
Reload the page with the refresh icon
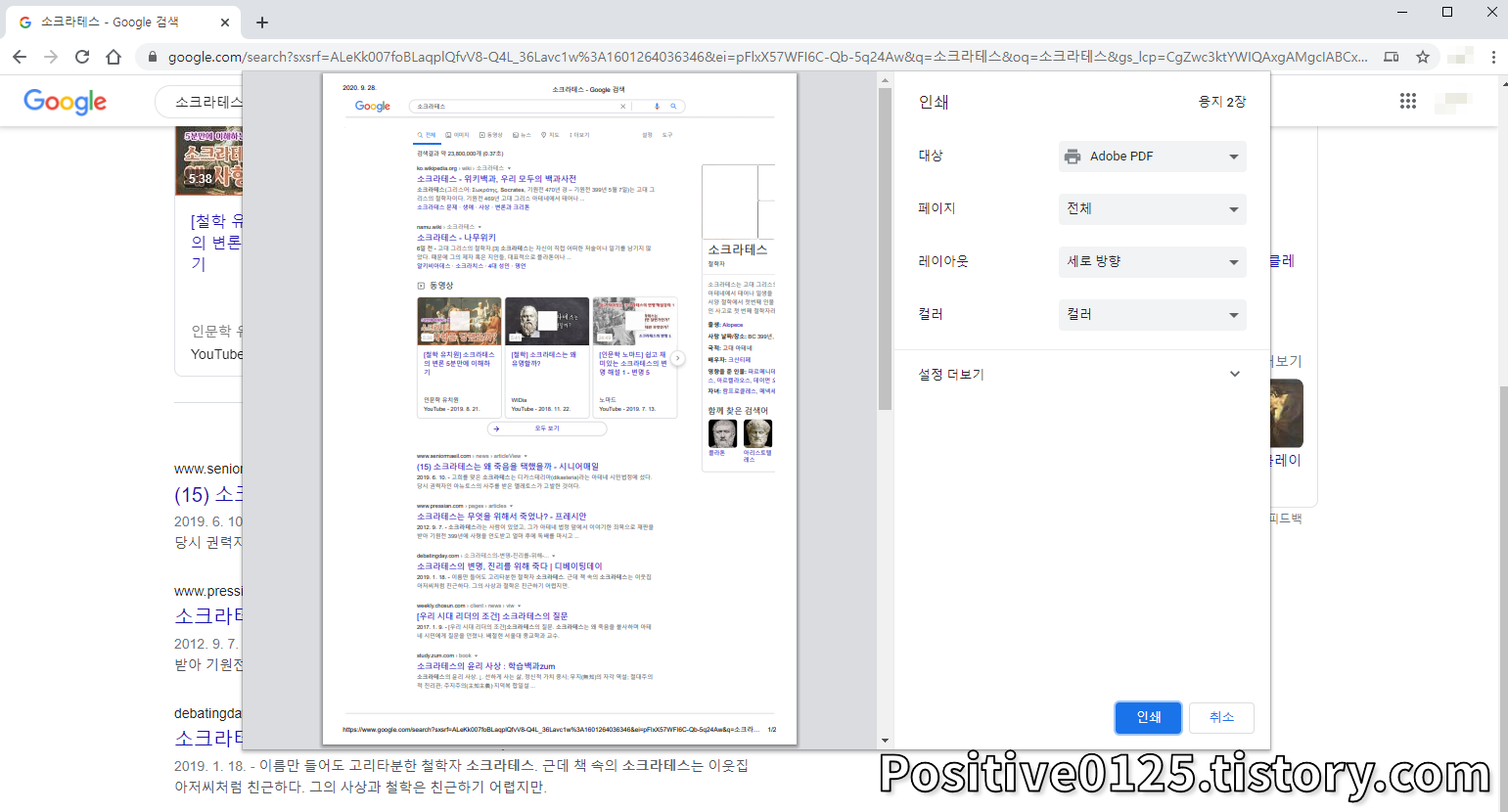82,57
